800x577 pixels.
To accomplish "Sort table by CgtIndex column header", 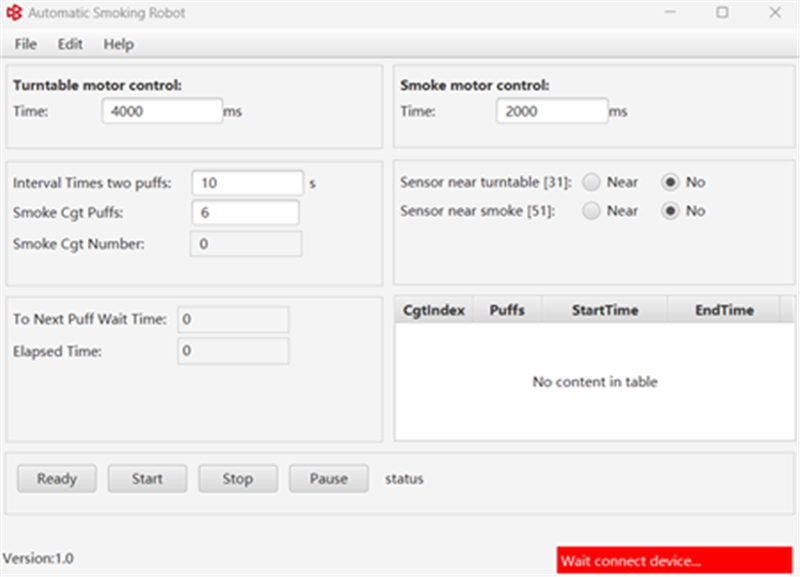I will coord(434,310).
